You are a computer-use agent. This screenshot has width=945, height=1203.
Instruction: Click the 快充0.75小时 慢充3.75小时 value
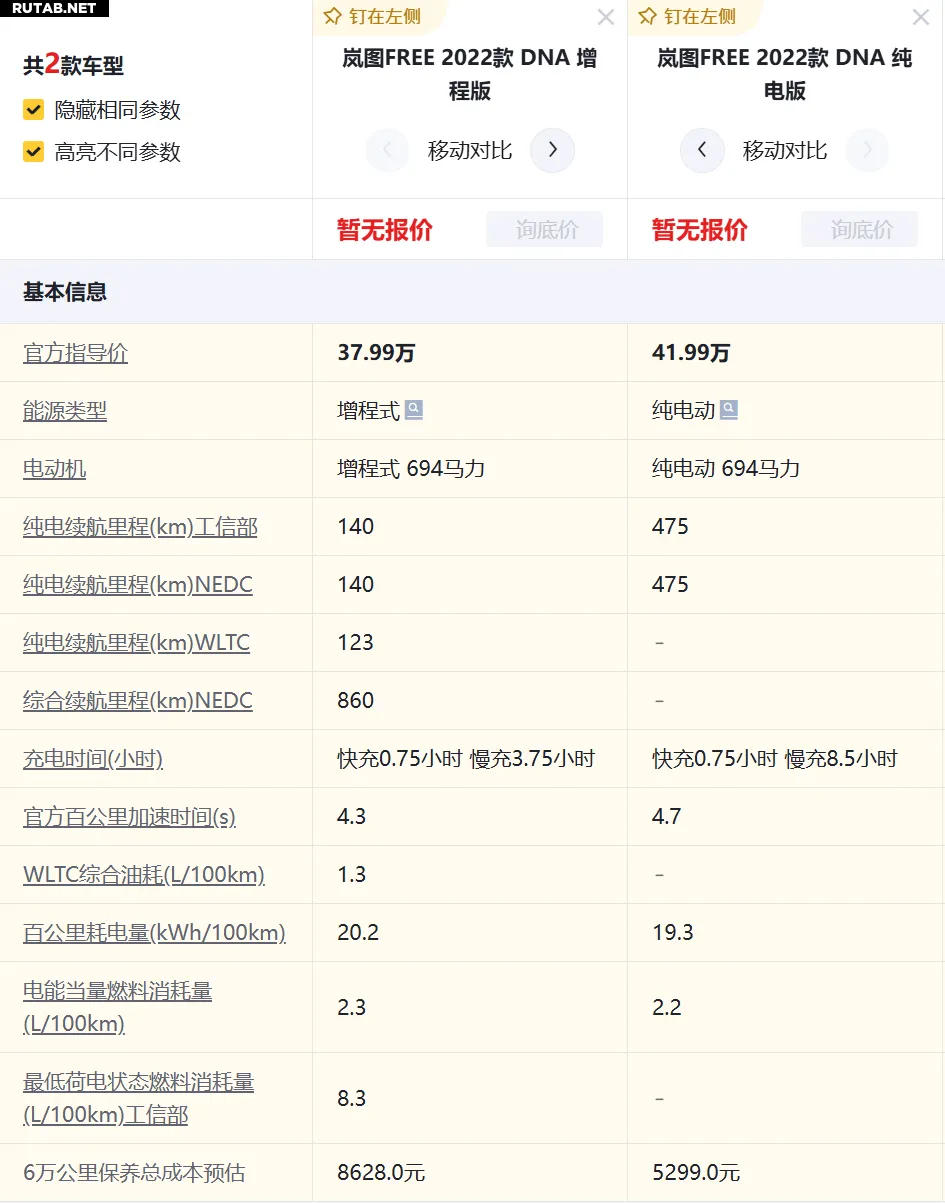pyautogui.click(x=466, y=759)
